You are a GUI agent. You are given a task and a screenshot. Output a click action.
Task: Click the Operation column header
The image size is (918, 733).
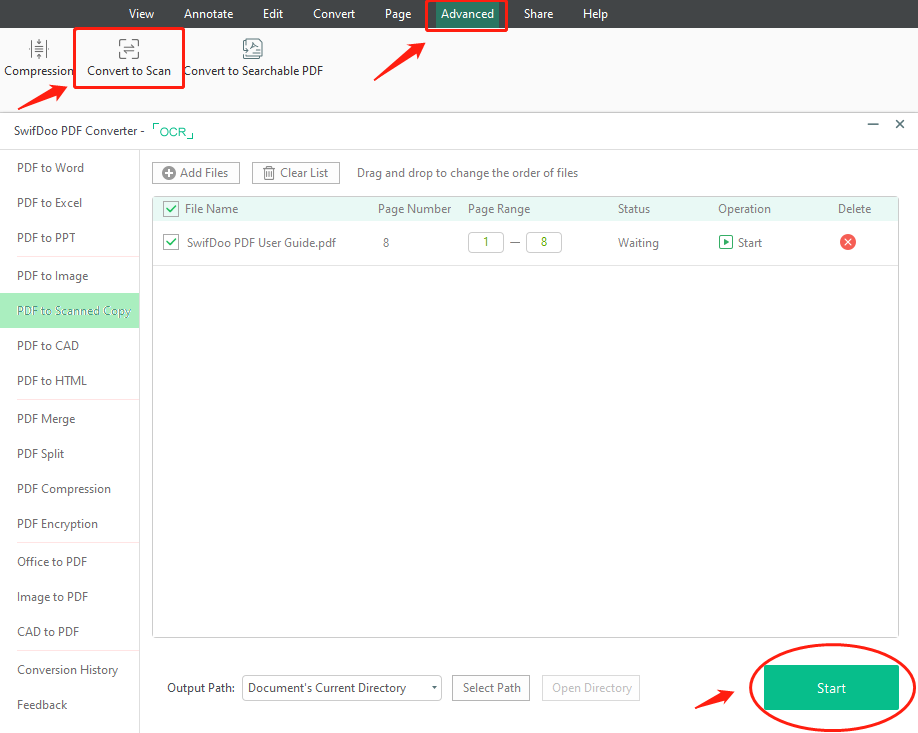pos(744,209)
